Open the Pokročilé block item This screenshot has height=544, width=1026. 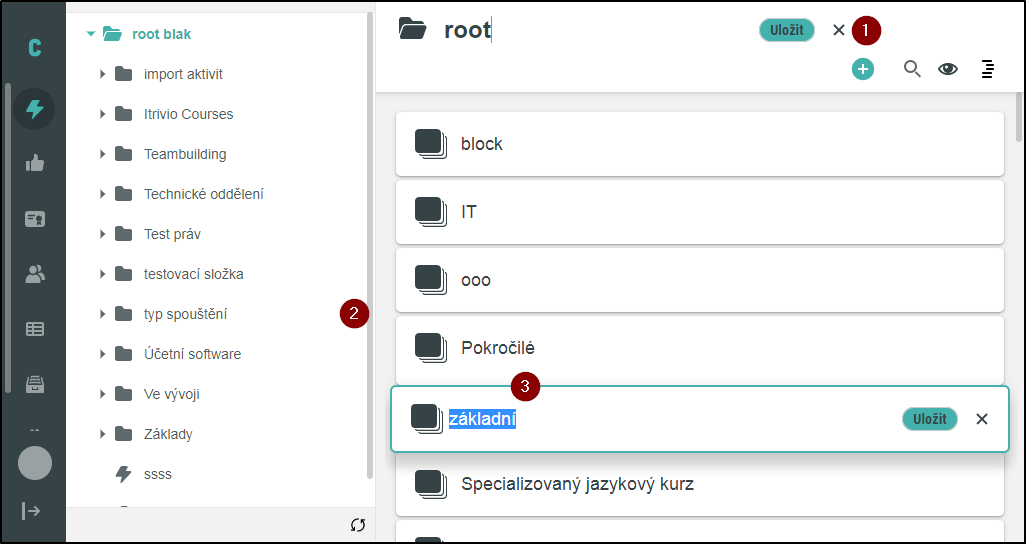(x=699, y=348)
